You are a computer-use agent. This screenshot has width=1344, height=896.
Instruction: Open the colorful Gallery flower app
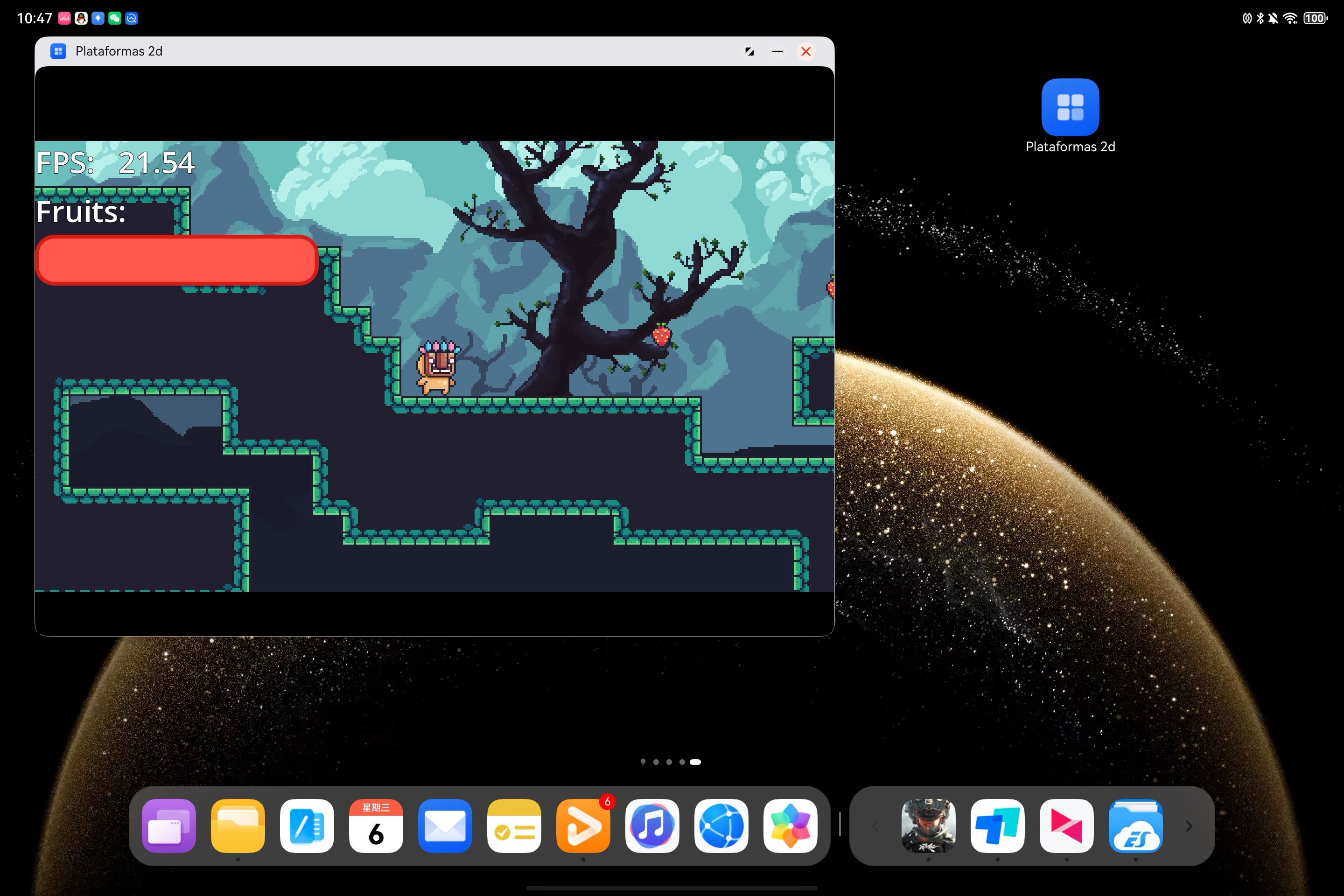791,826
